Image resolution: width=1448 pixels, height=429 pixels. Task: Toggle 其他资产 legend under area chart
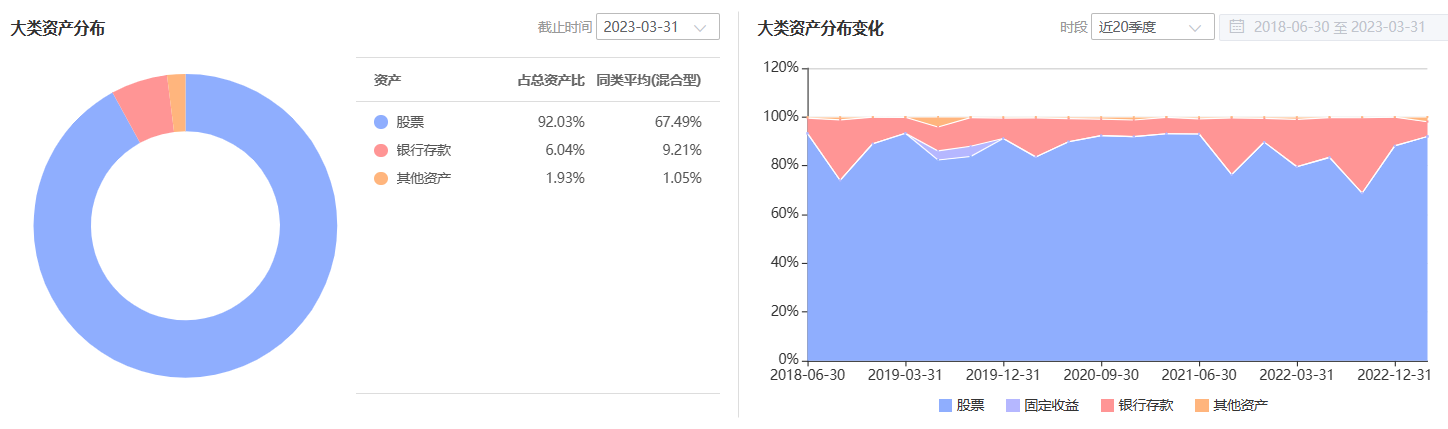coord(1231,405)
